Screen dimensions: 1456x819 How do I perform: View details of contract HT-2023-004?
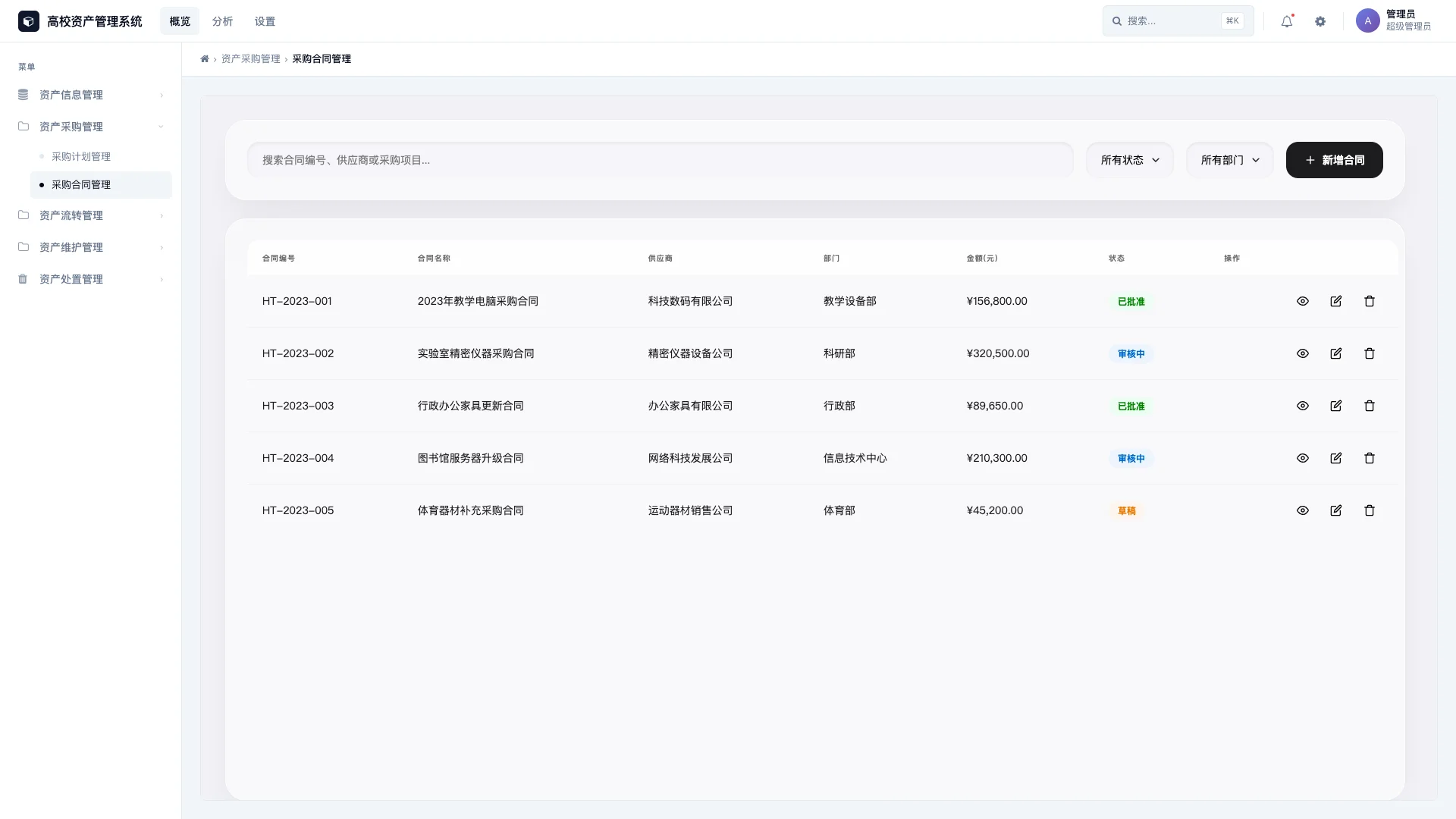pyautogui.click(x=1303, y=458)
